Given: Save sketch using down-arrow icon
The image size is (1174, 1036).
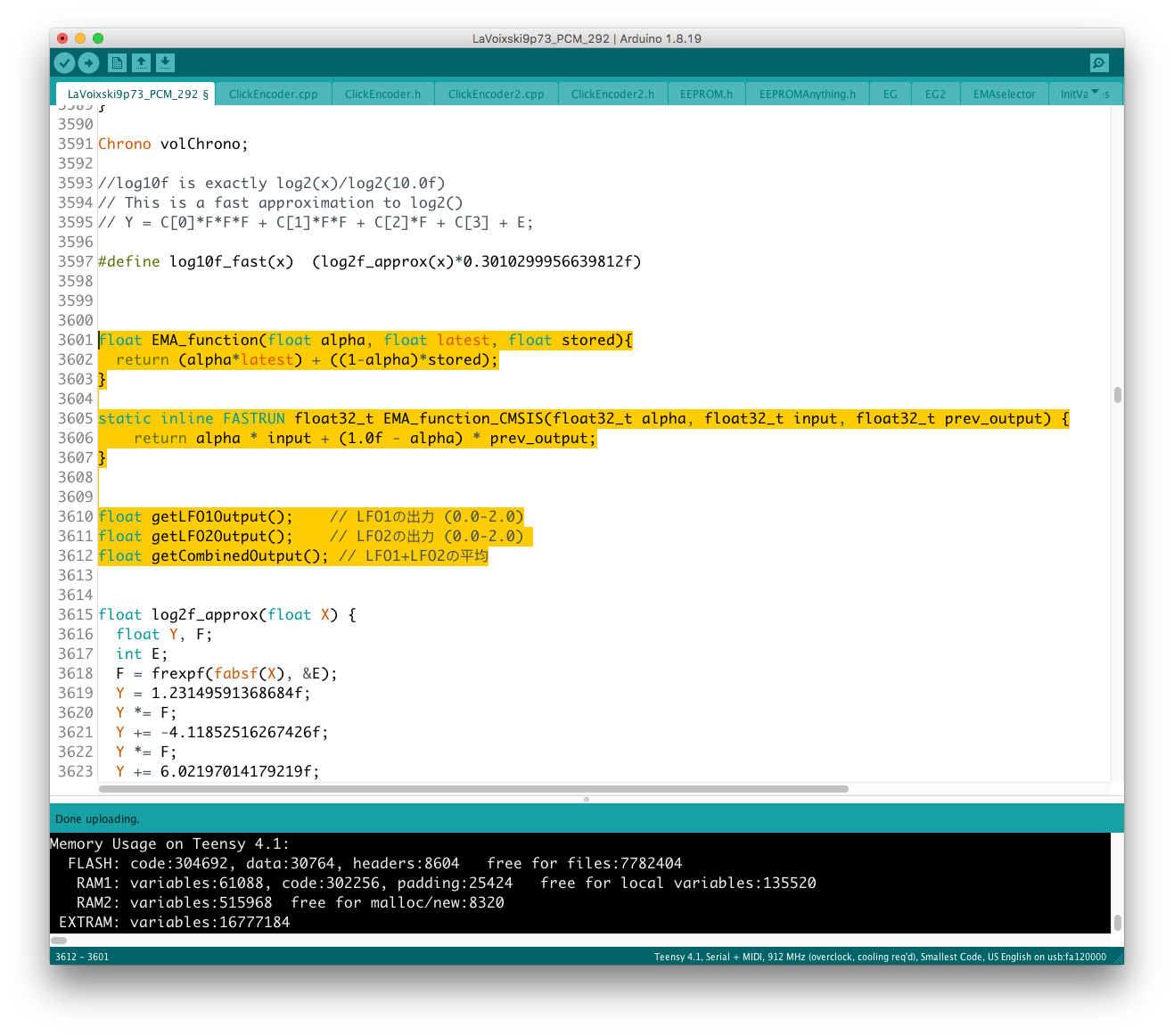Looking at the screenshot, I should click(165, 62).
